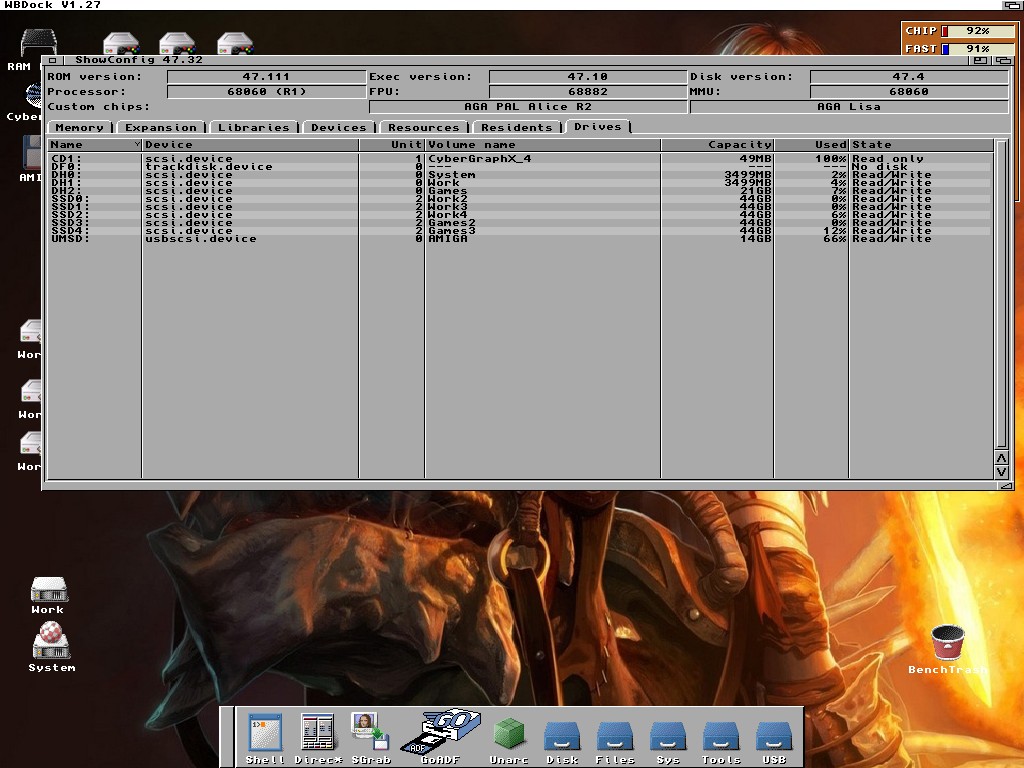Click the AMIGA volume name in the list
Image resolution: width=1024 pixels, height=768 pixels.
pyautogui.click(x=448, y=238)
